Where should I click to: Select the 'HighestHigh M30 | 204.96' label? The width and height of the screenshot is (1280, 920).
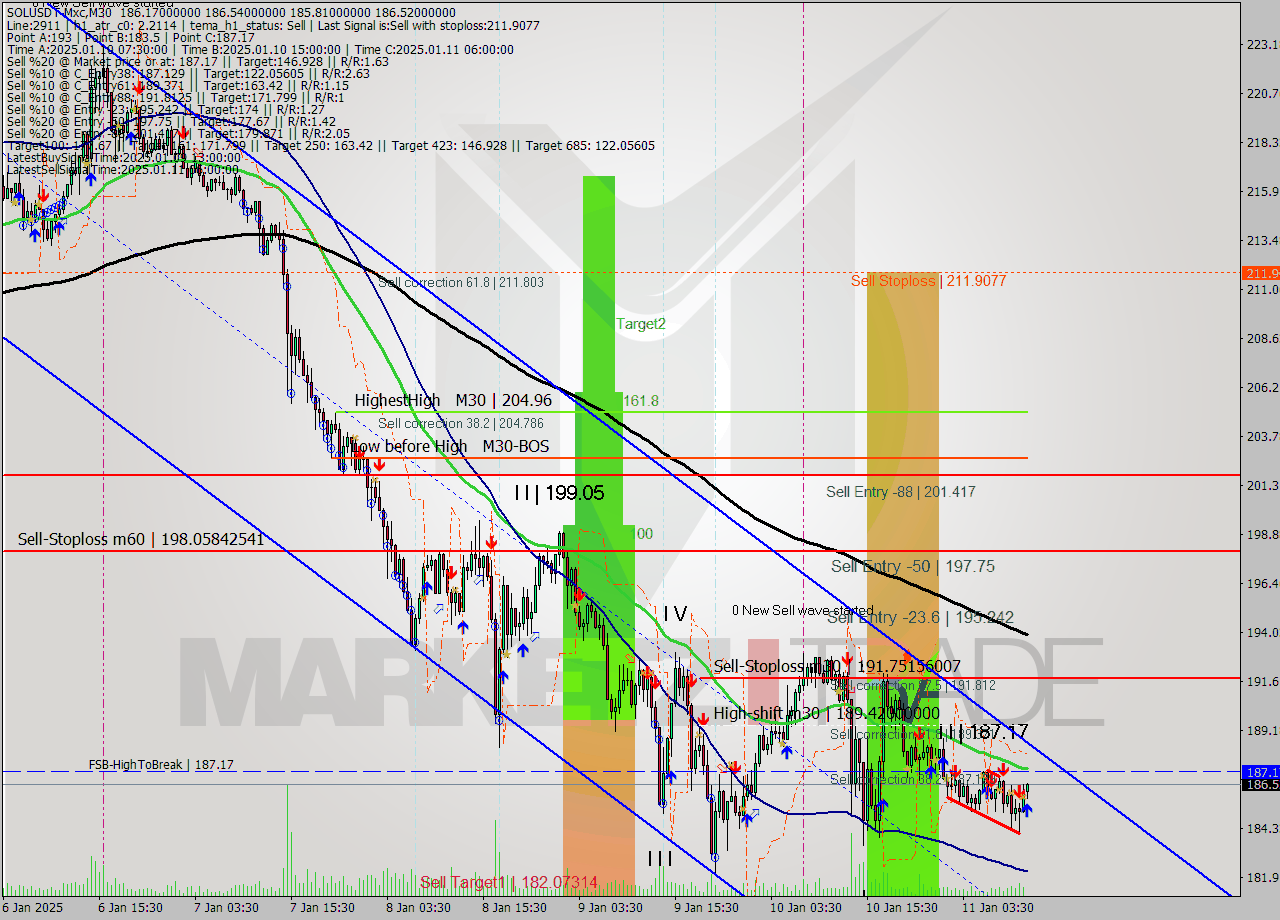pos(453,400)
